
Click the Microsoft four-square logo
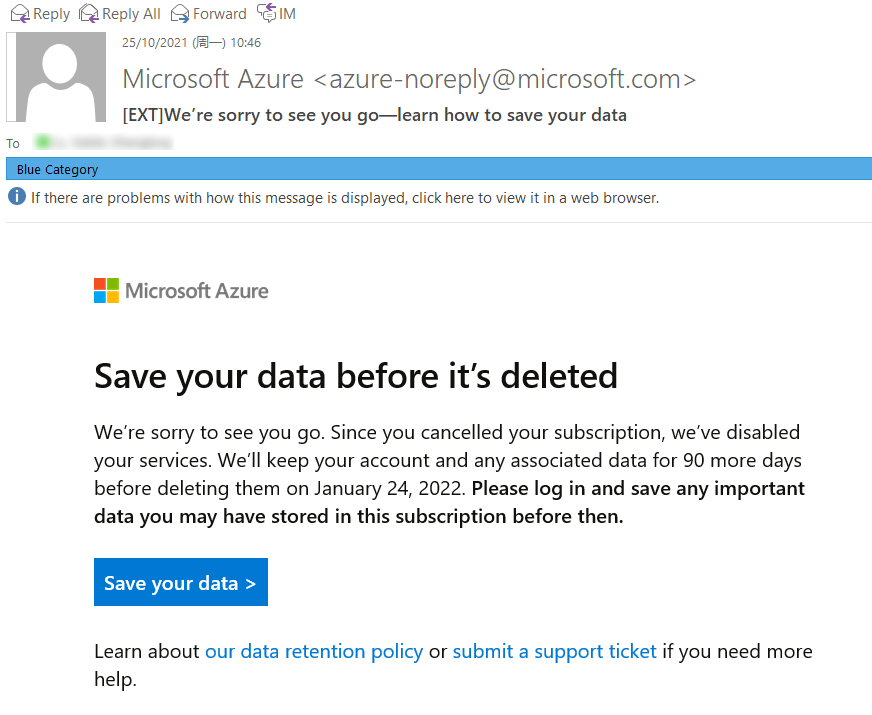pyautogui.click(x=106, y=291)
